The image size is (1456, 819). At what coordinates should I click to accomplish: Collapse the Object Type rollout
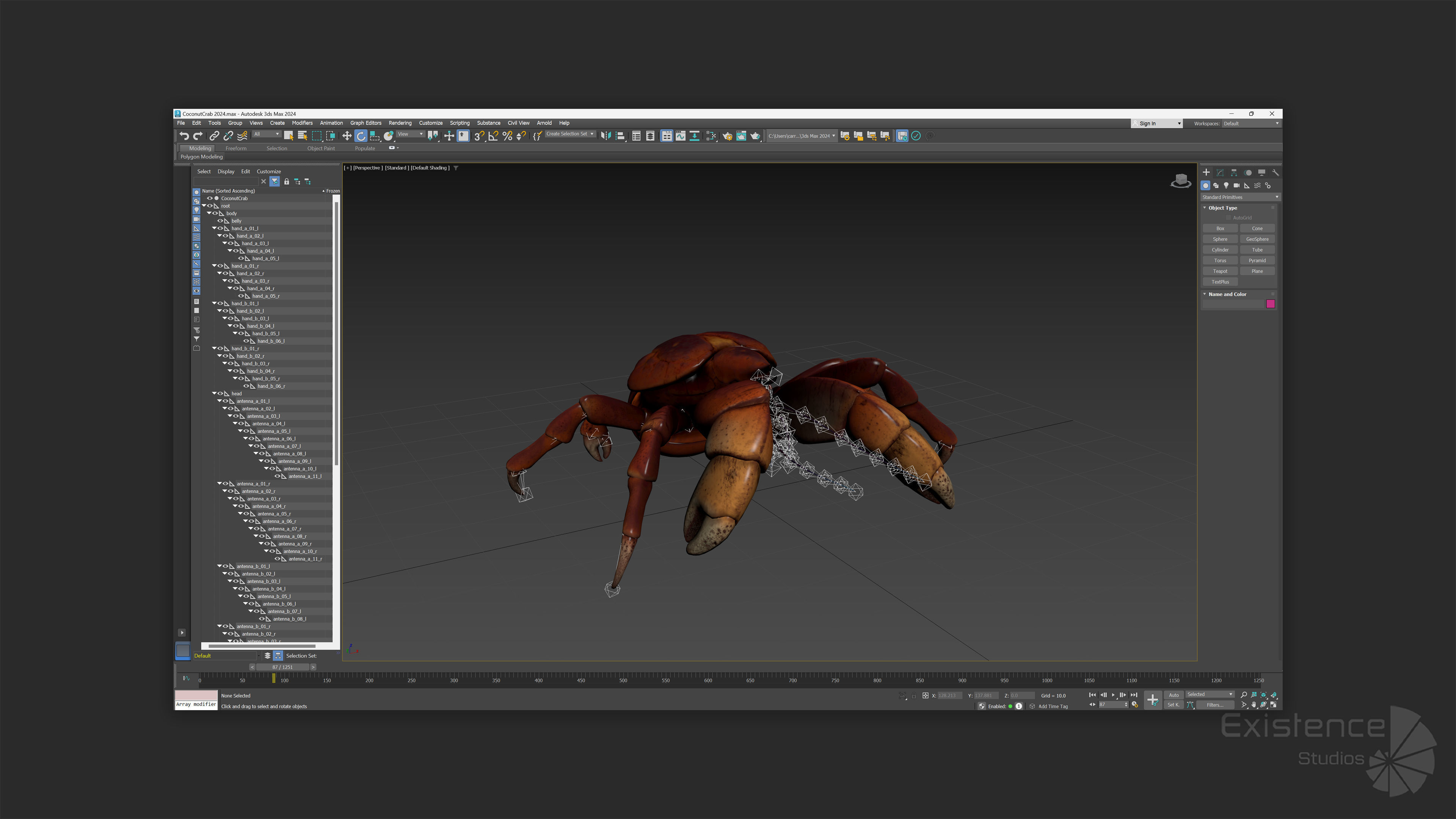[1205, 208]
